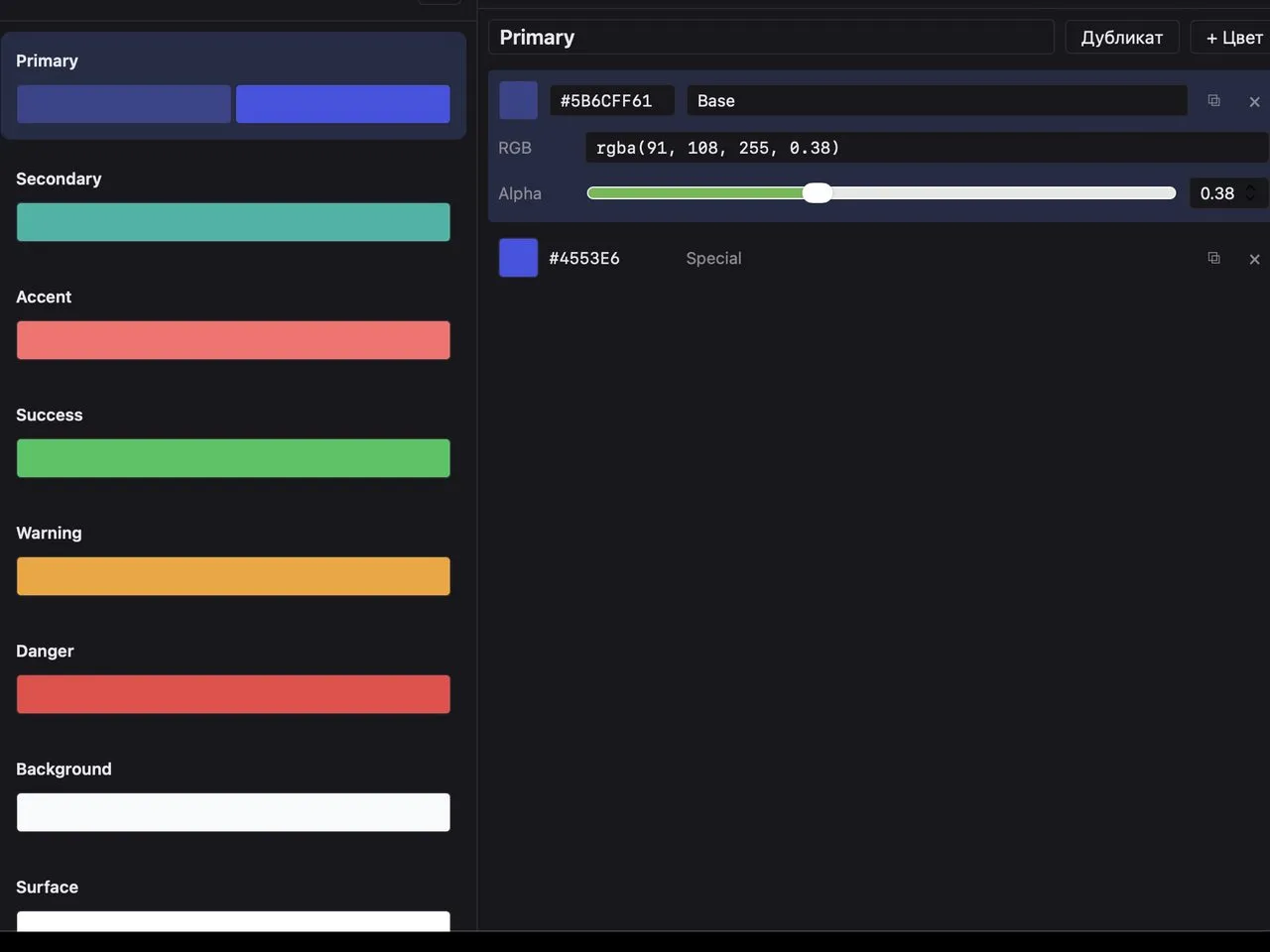Open the Base color swatch picker
Image resolution: width=1270 pixels, height=952 pixels.
tap(518, 100)
